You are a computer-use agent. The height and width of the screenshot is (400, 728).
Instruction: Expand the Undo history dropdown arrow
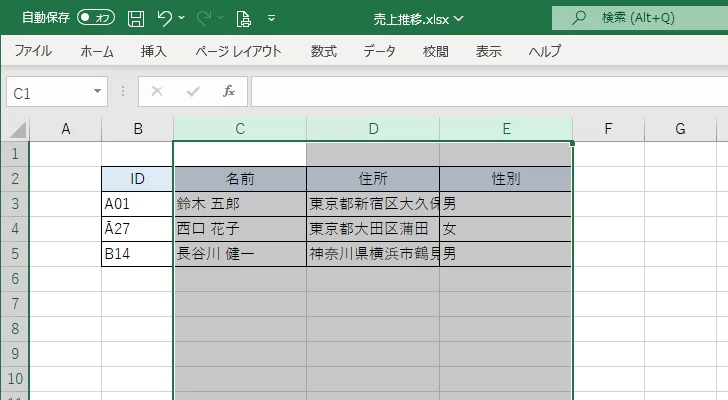(182, 18)
